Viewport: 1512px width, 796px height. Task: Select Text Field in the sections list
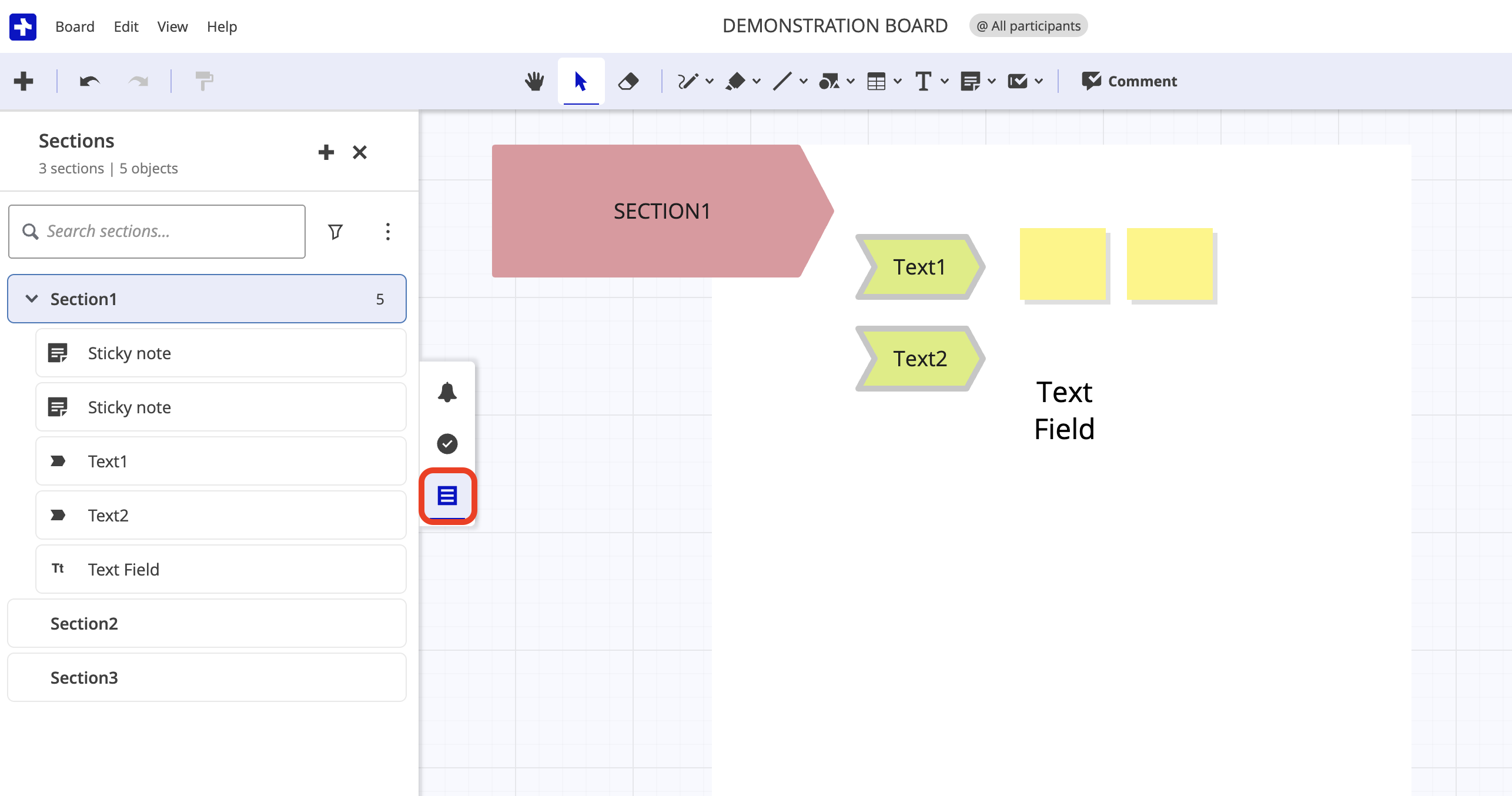click(x=221, y=569)
